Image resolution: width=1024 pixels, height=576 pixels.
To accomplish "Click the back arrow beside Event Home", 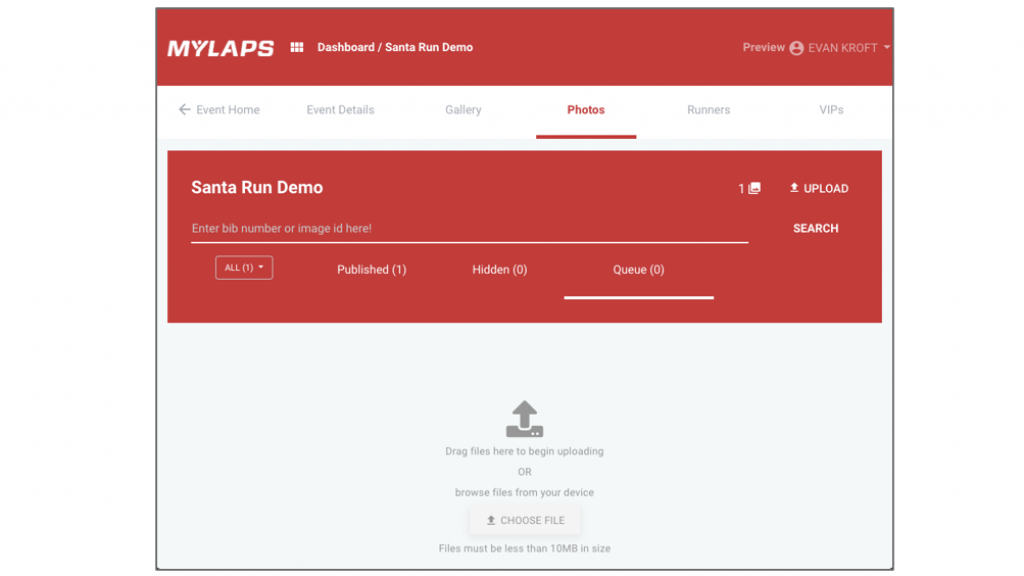I will (x=184, y=110).
